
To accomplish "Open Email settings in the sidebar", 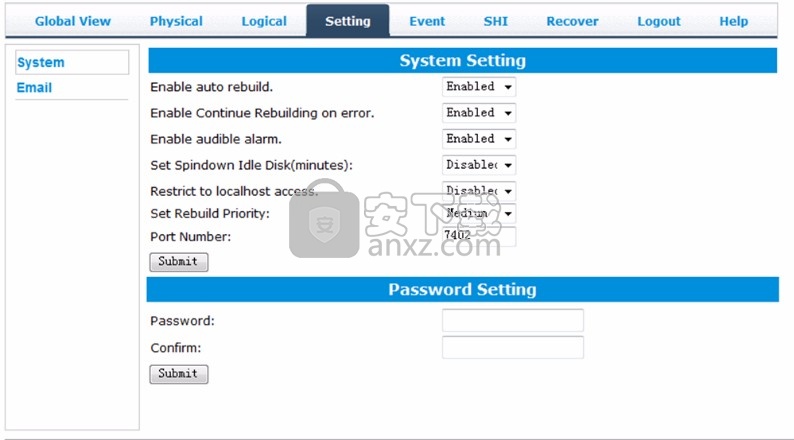I will coord(34,88).
